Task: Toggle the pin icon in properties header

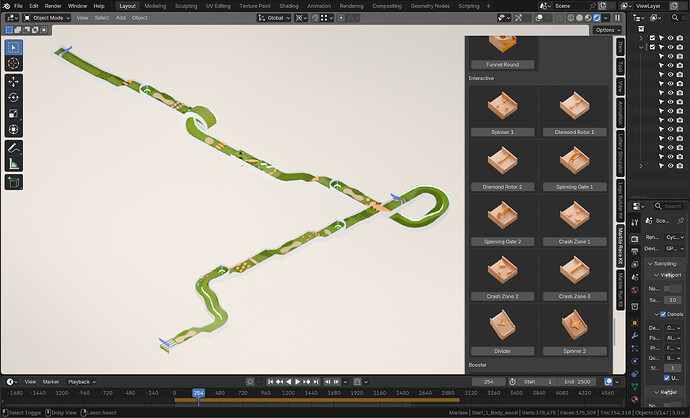Action: click(681, 220)
